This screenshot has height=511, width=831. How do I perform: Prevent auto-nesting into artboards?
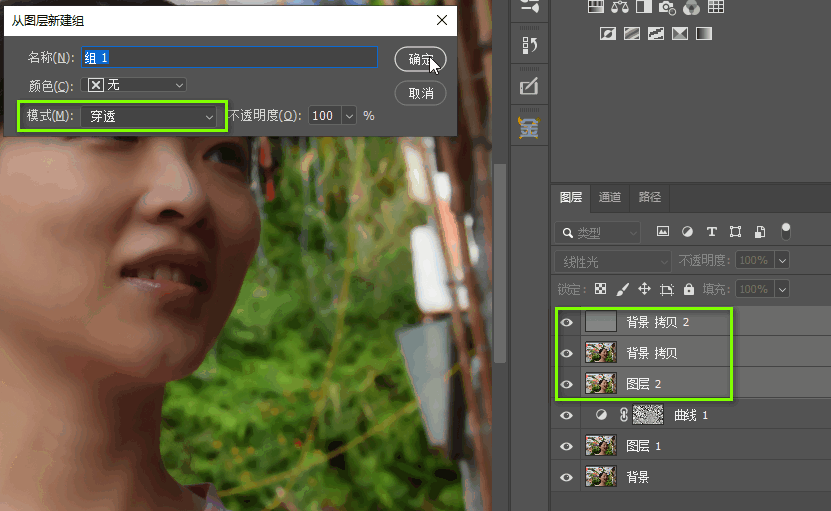pos(667,289)
